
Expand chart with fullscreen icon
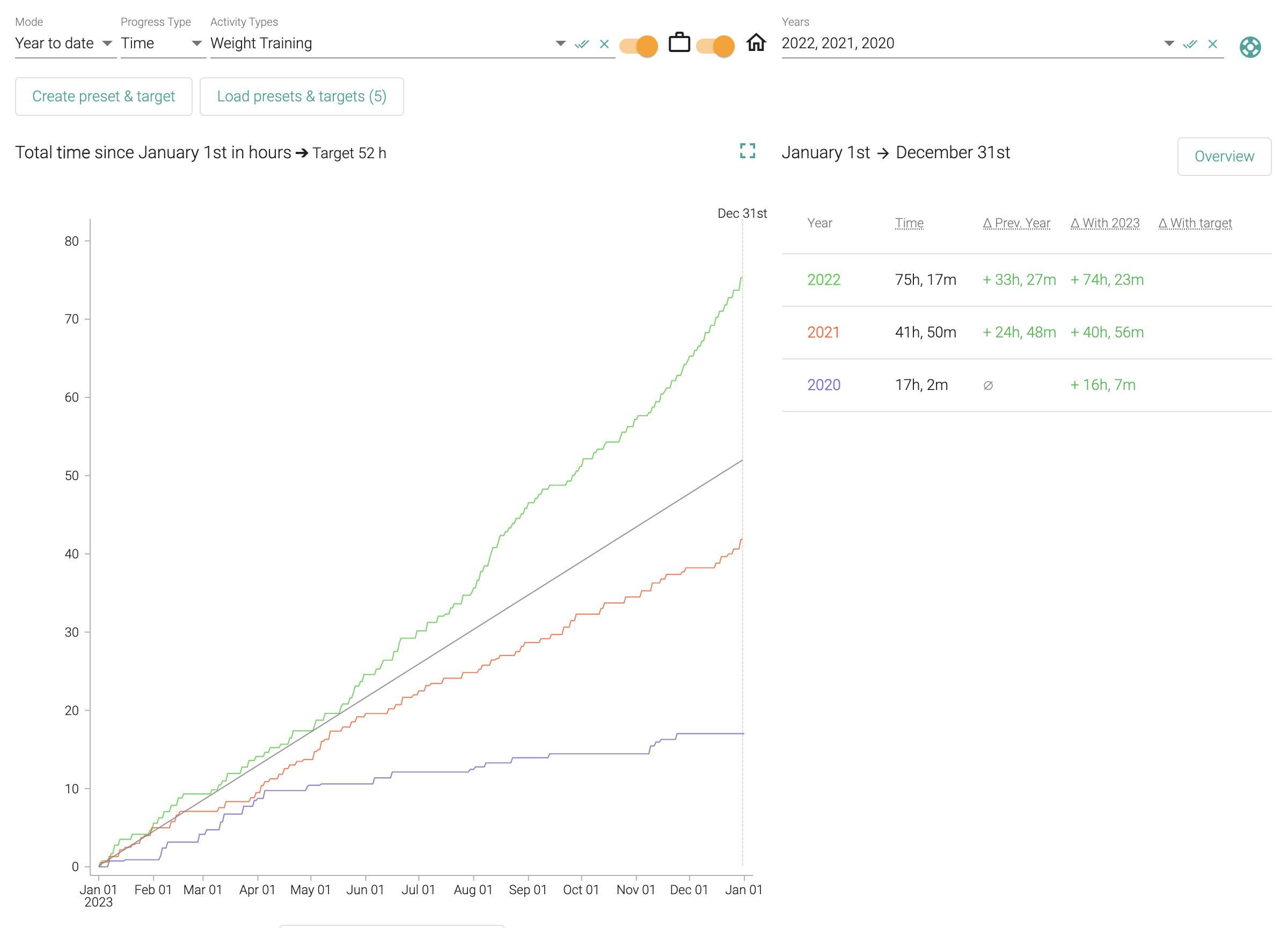748,150
